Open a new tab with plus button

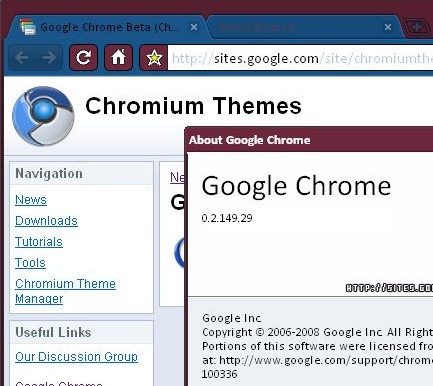pos(417,27)
